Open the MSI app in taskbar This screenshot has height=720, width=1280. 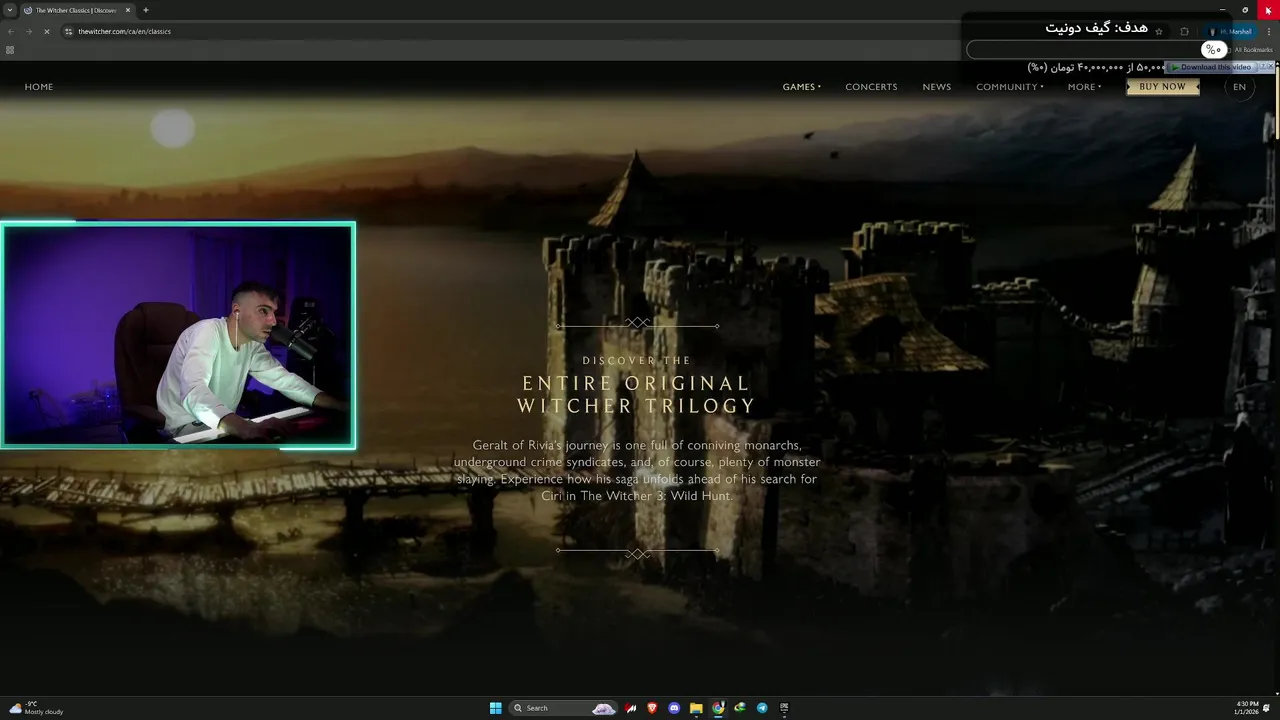point(631,708)
